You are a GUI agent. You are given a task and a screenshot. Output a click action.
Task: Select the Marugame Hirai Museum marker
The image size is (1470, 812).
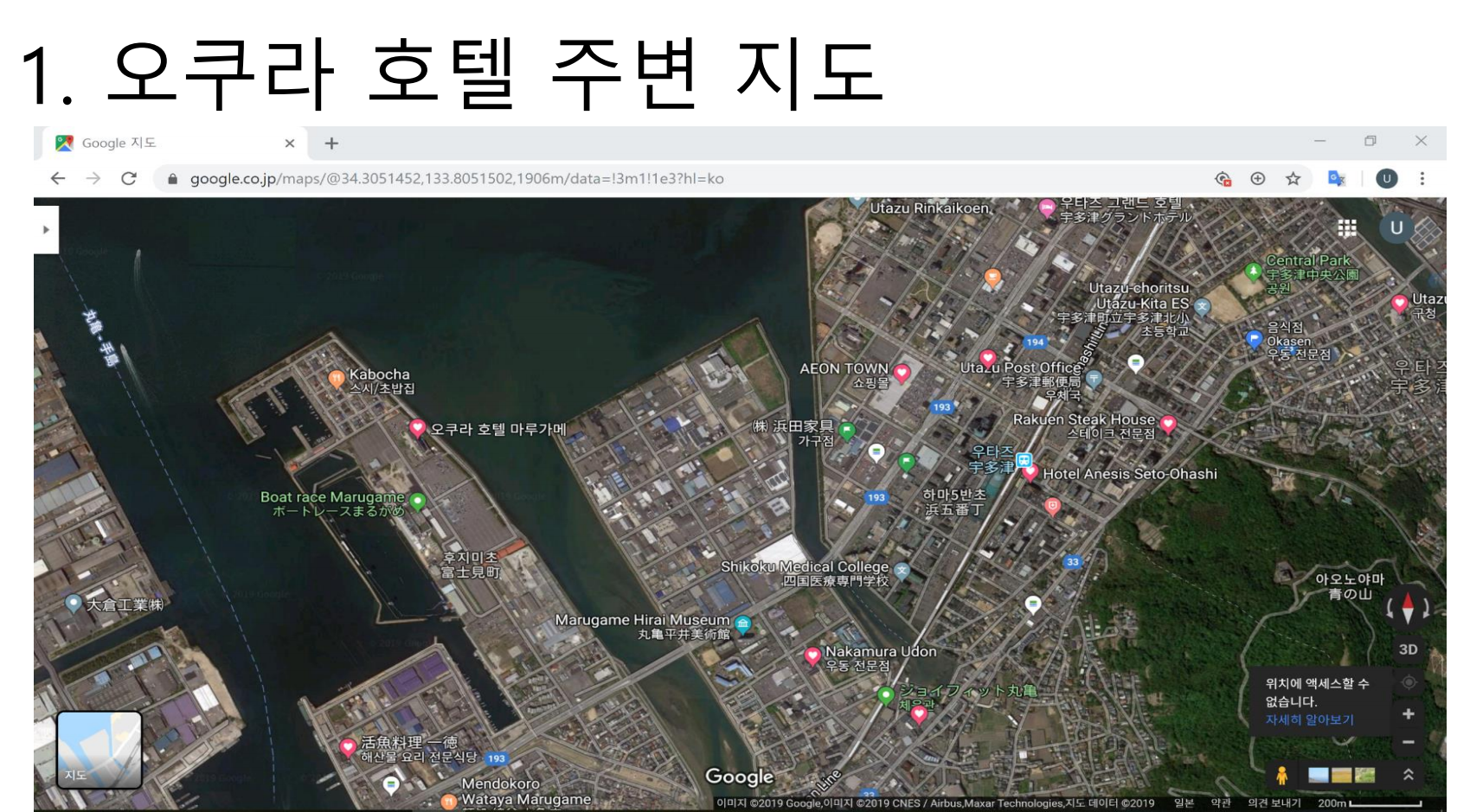pos(742,623)
